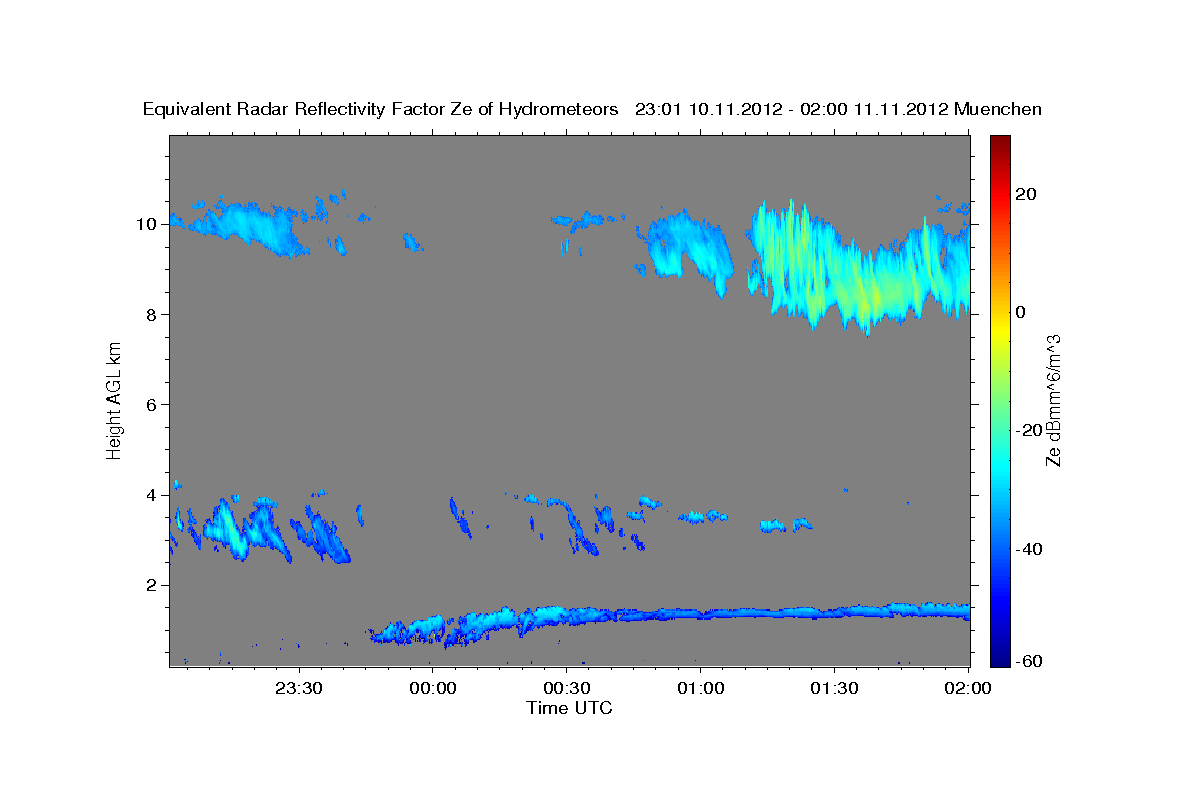This screenshot has width=1200, height=800.
Task: Click the colorbar value label '-40'
Action: (x=1029, y=549)
